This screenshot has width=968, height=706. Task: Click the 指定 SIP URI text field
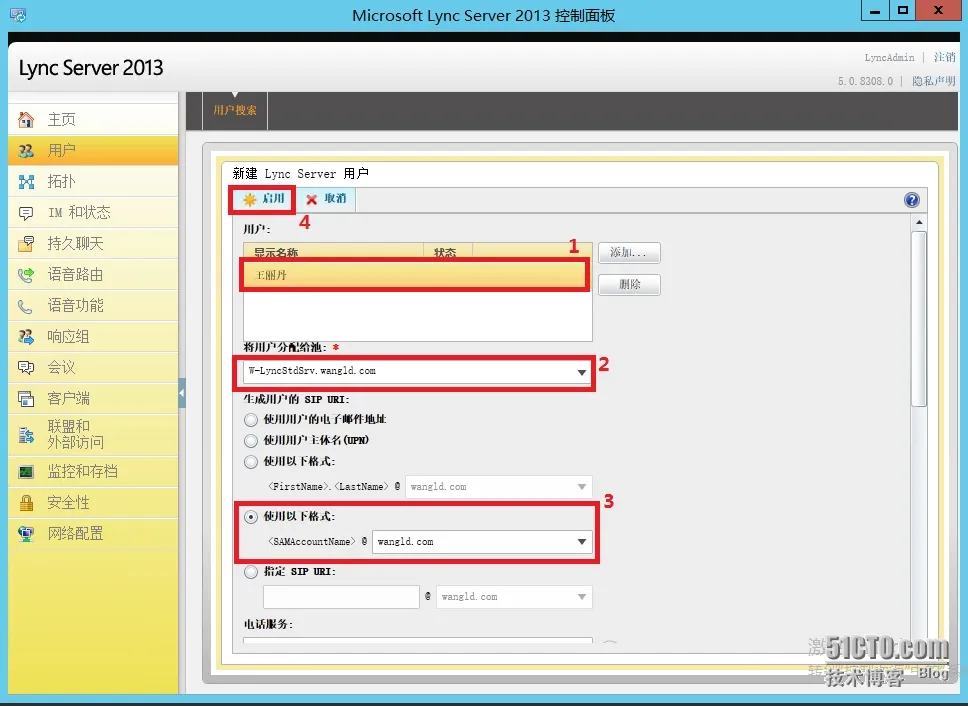pos(341,597)
